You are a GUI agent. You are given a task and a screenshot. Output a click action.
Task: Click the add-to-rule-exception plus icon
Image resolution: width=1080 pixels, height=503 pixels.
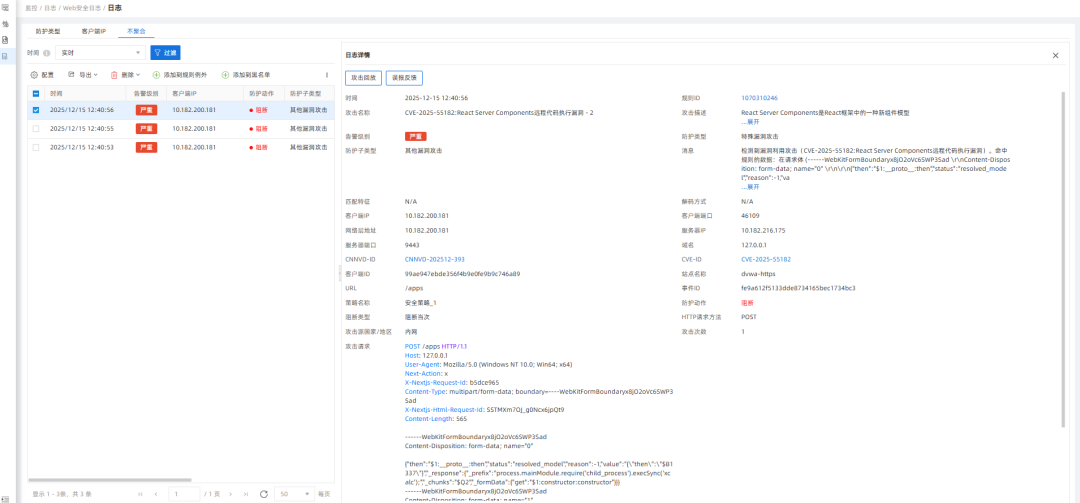(x=156, y=75)
